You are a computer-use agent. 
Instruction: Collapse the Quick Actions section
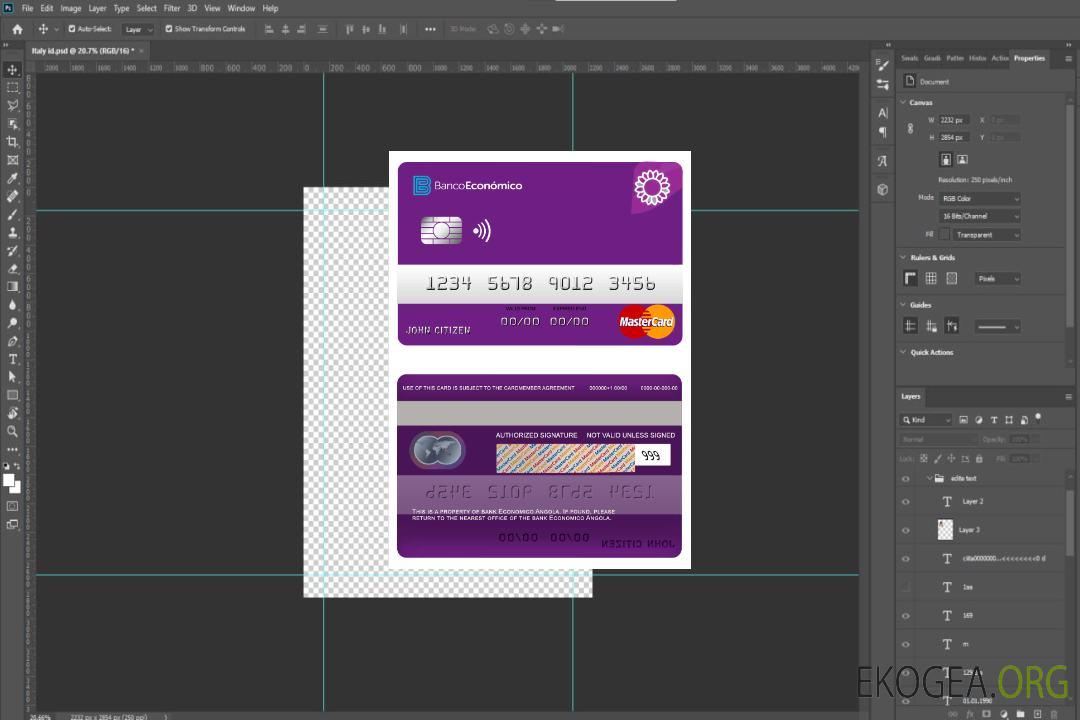pos(903,352)
